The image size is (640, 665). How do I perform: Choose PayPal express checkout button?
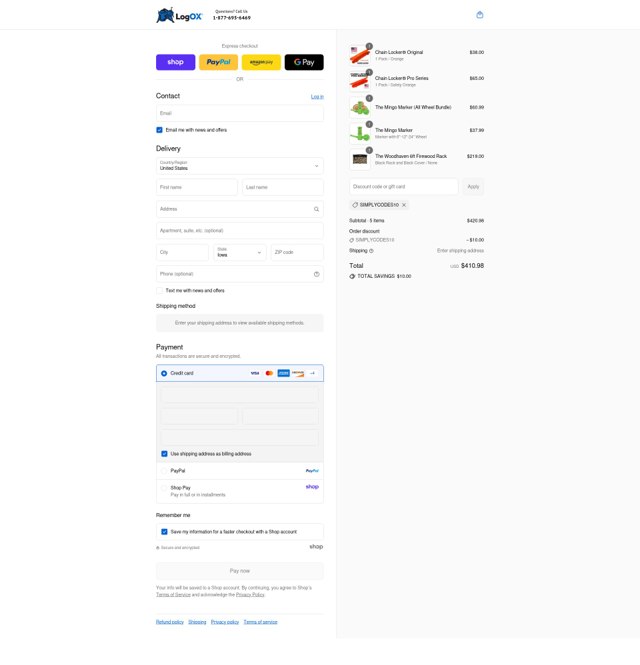pos(218,62)
